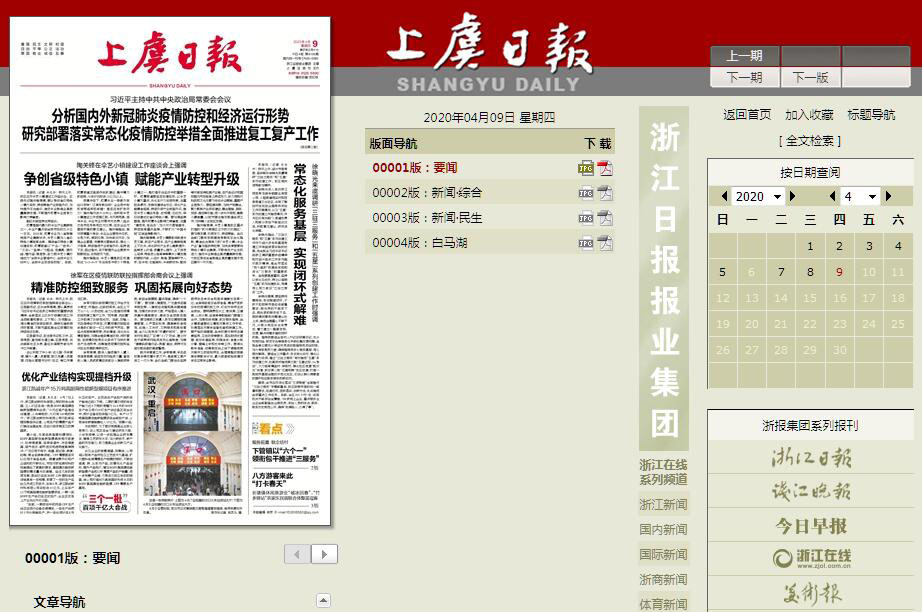
Task: Select date 9 in the calendar
Action: (x=839, y=272)
